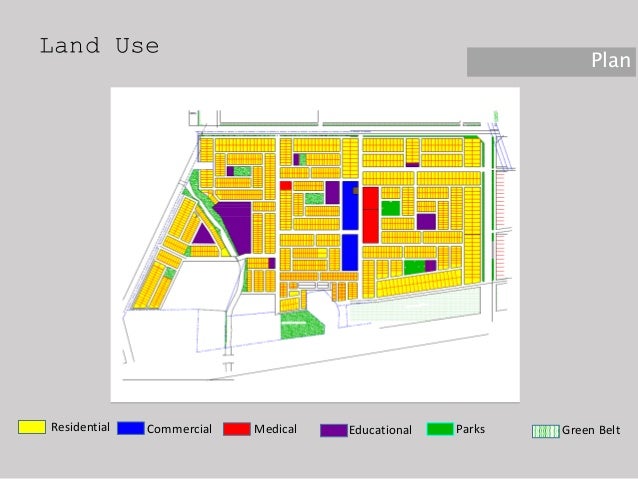Click the small red medical plot on map
This screenshot has height=479, width=638.
pos(286,186)
